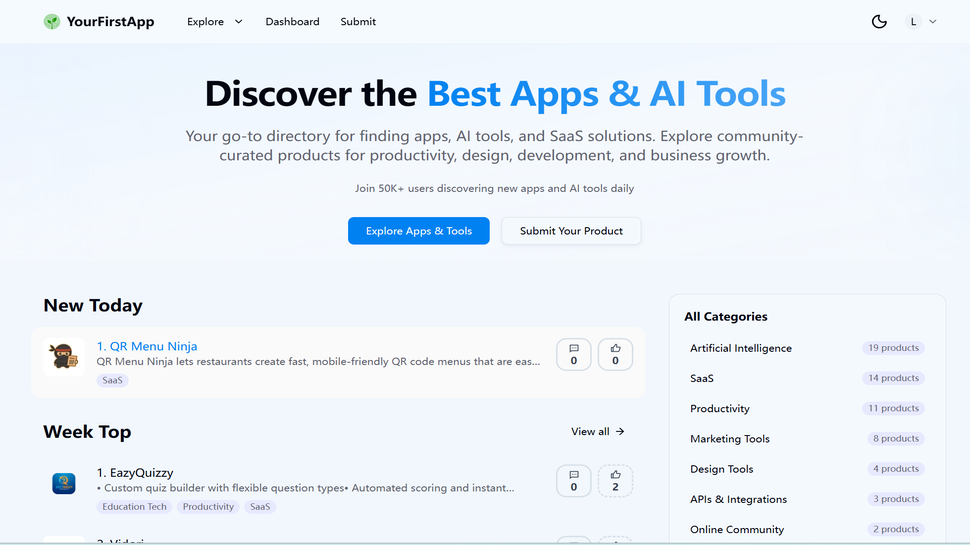The image size is (970, 545).
Task: Click the YourFirstApp sprout logo icon
Action: click(x=52, y=22)
